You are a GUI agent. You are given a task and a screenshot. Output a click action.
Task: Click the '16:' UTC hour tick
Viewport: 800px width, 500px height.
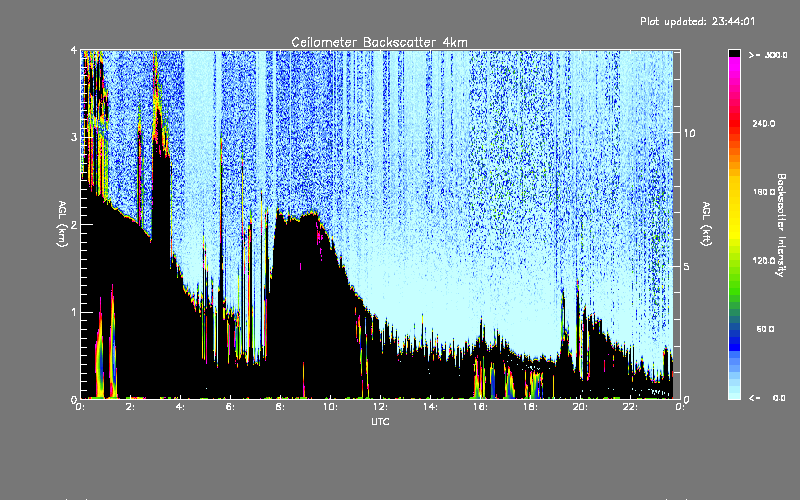(x=481, y=407)
